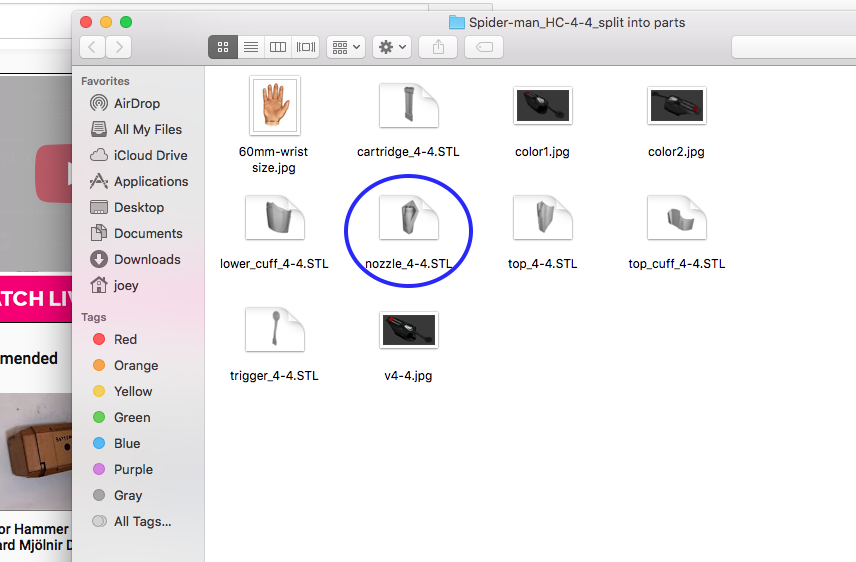Select cartridge_4-4.STL file icon

(409, 105)
